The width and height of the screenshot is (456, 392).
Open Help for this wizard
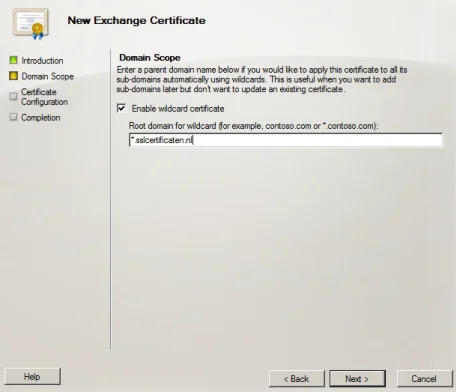32,377
